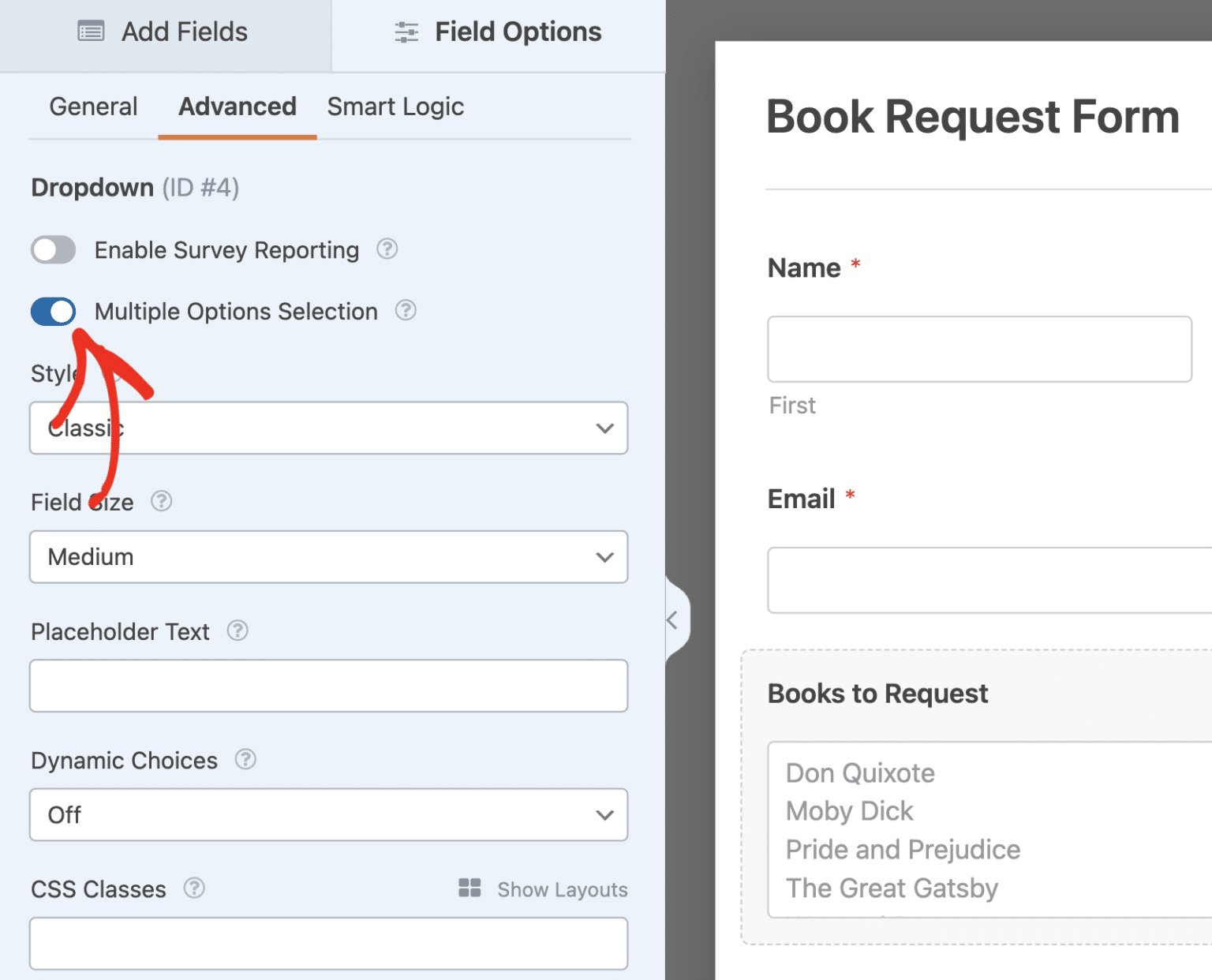
Task: Click the Show Layouts link
Action: pos(562,889)
